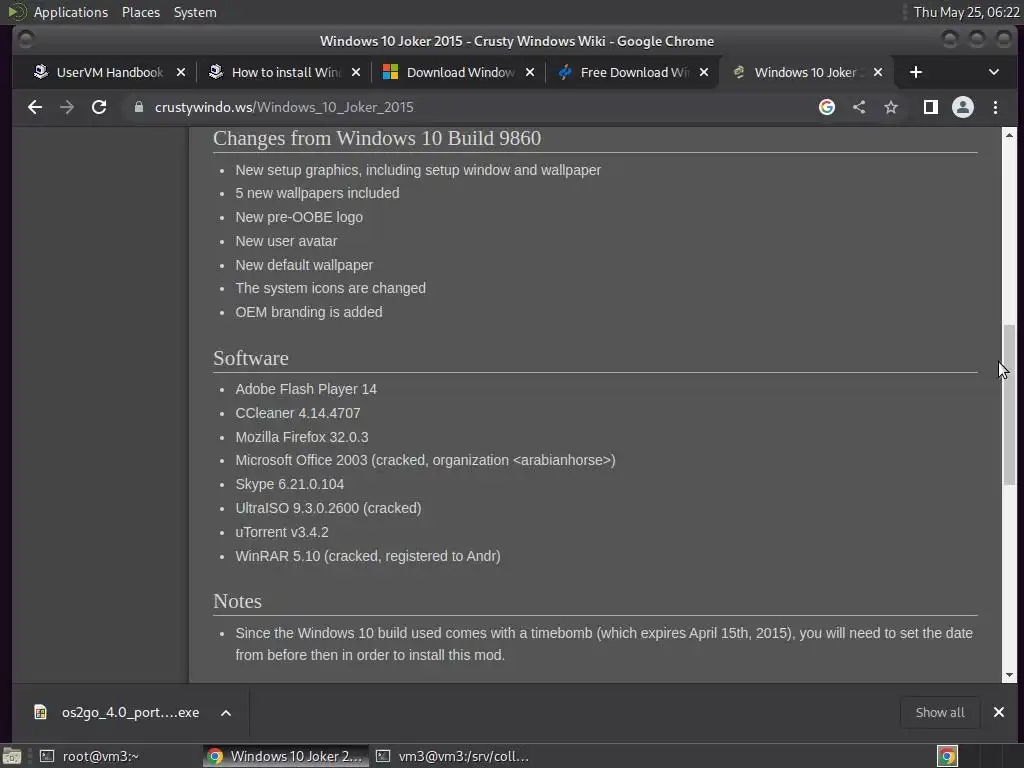Click the show desktop icon in taskbar
Screen dimensions: 1024x768
(x=12, y=756)
